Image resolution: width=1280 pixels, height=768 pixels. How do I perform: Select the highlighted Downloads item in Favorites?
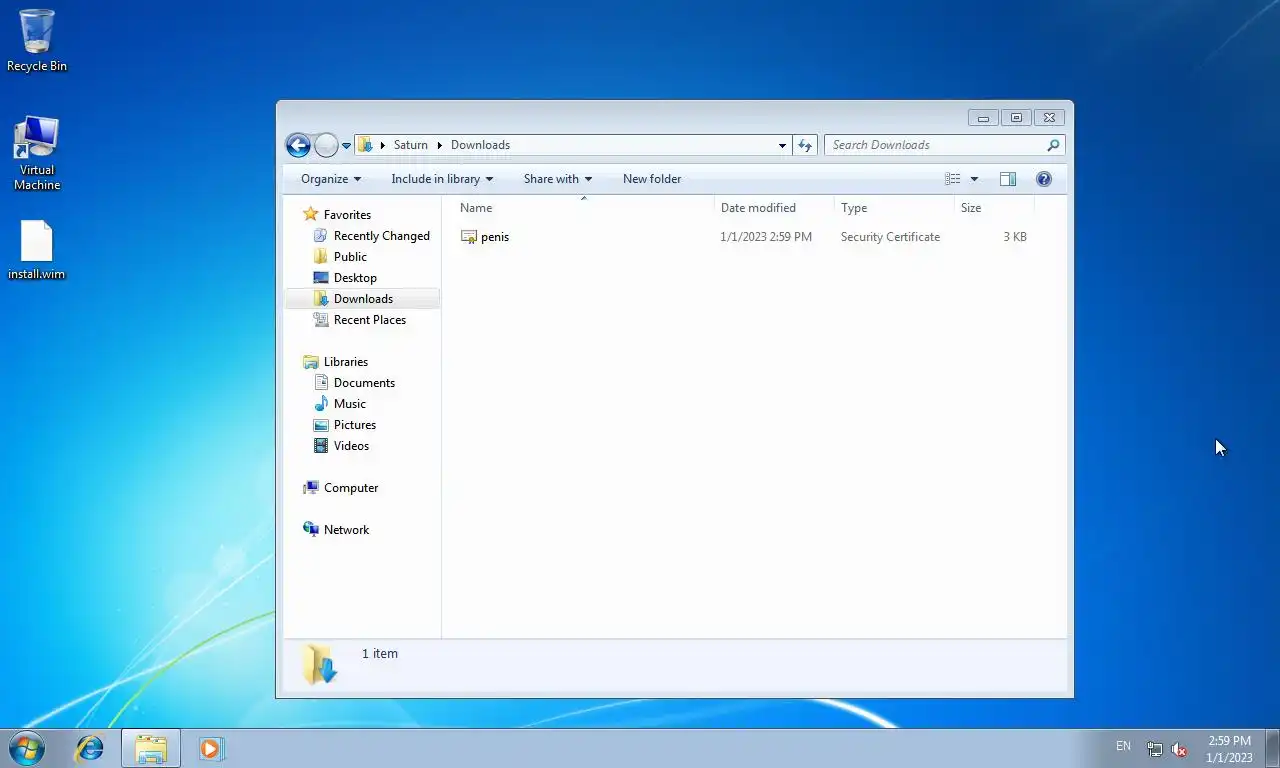[363, 299]
